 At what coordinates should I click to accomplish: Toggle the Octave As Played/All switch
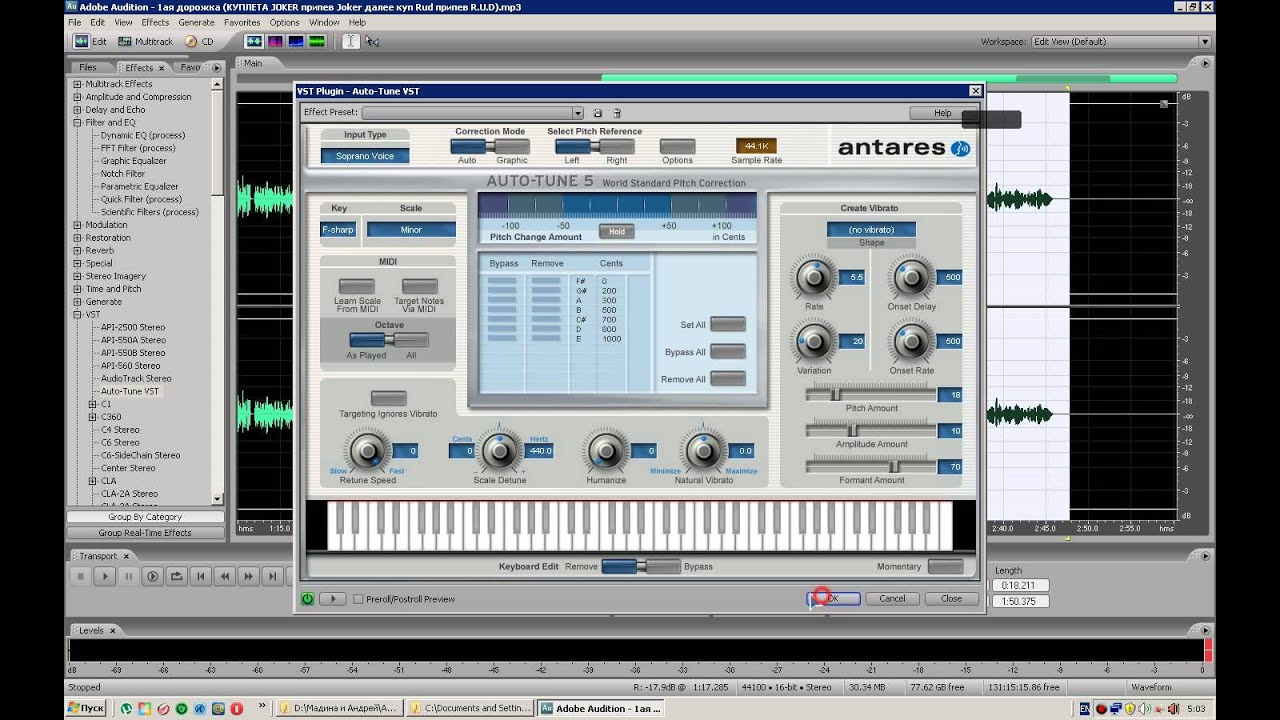pos(388,340)
